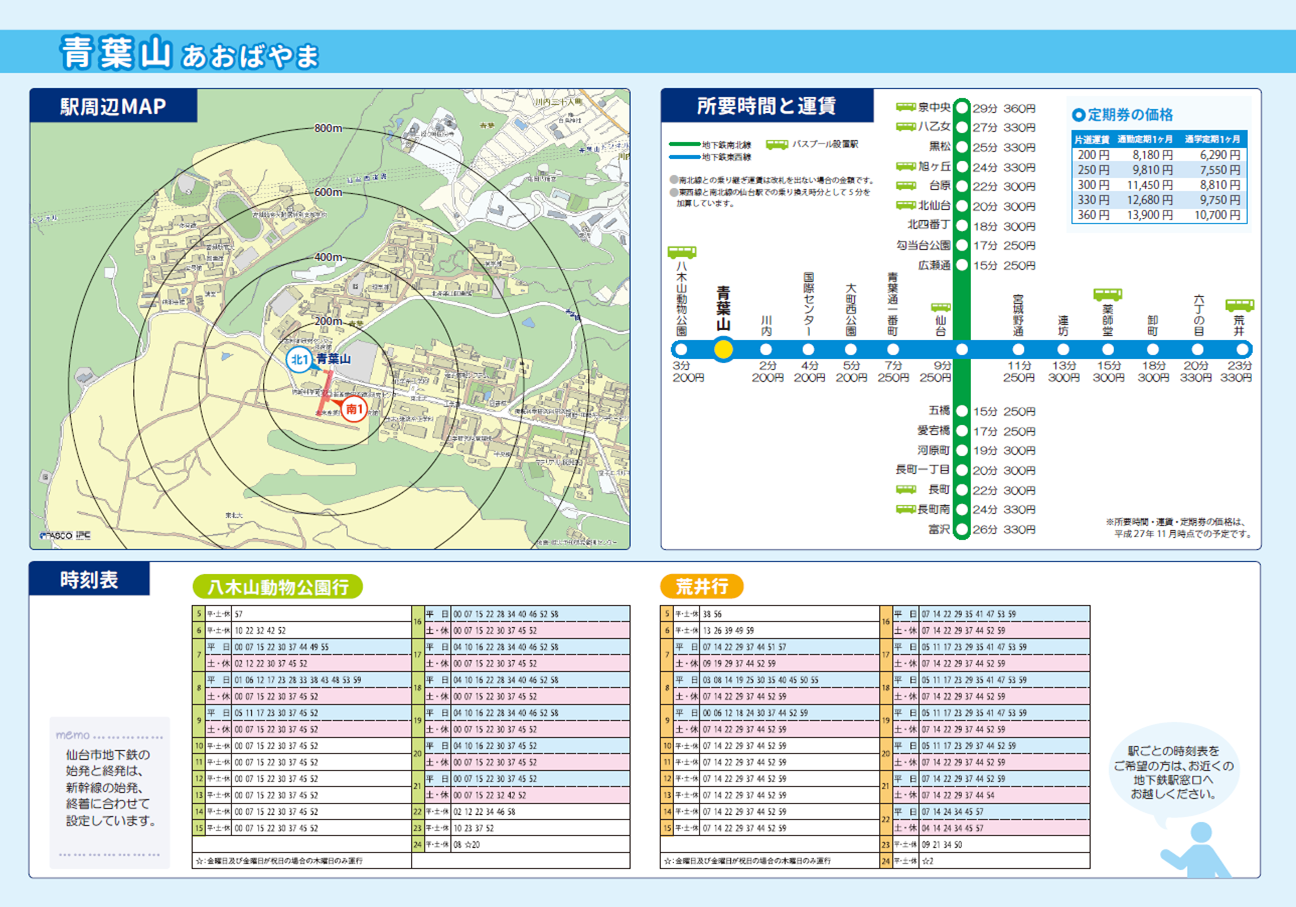Click the blue ring icon before 定期券の価格
Screen dimensions: 1296x907
[1078, 114]
